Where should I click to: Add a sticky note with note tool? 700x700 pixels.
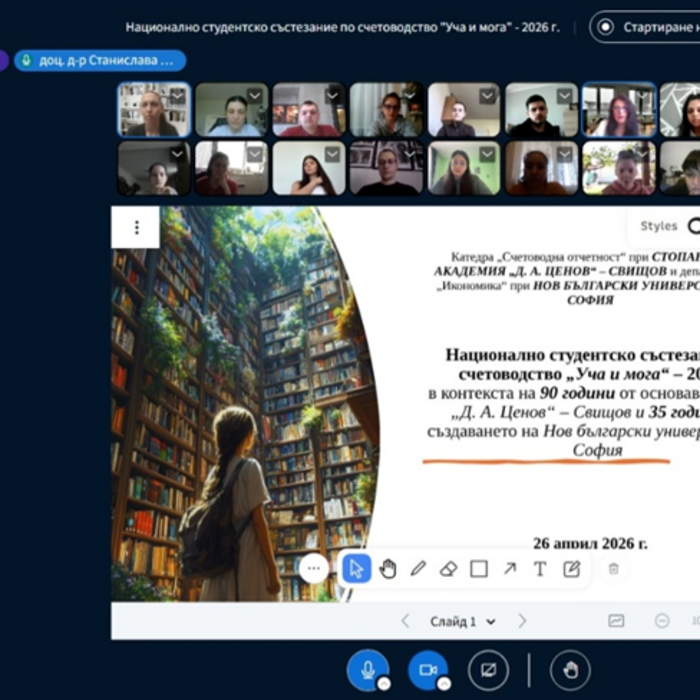click(571, 569)
